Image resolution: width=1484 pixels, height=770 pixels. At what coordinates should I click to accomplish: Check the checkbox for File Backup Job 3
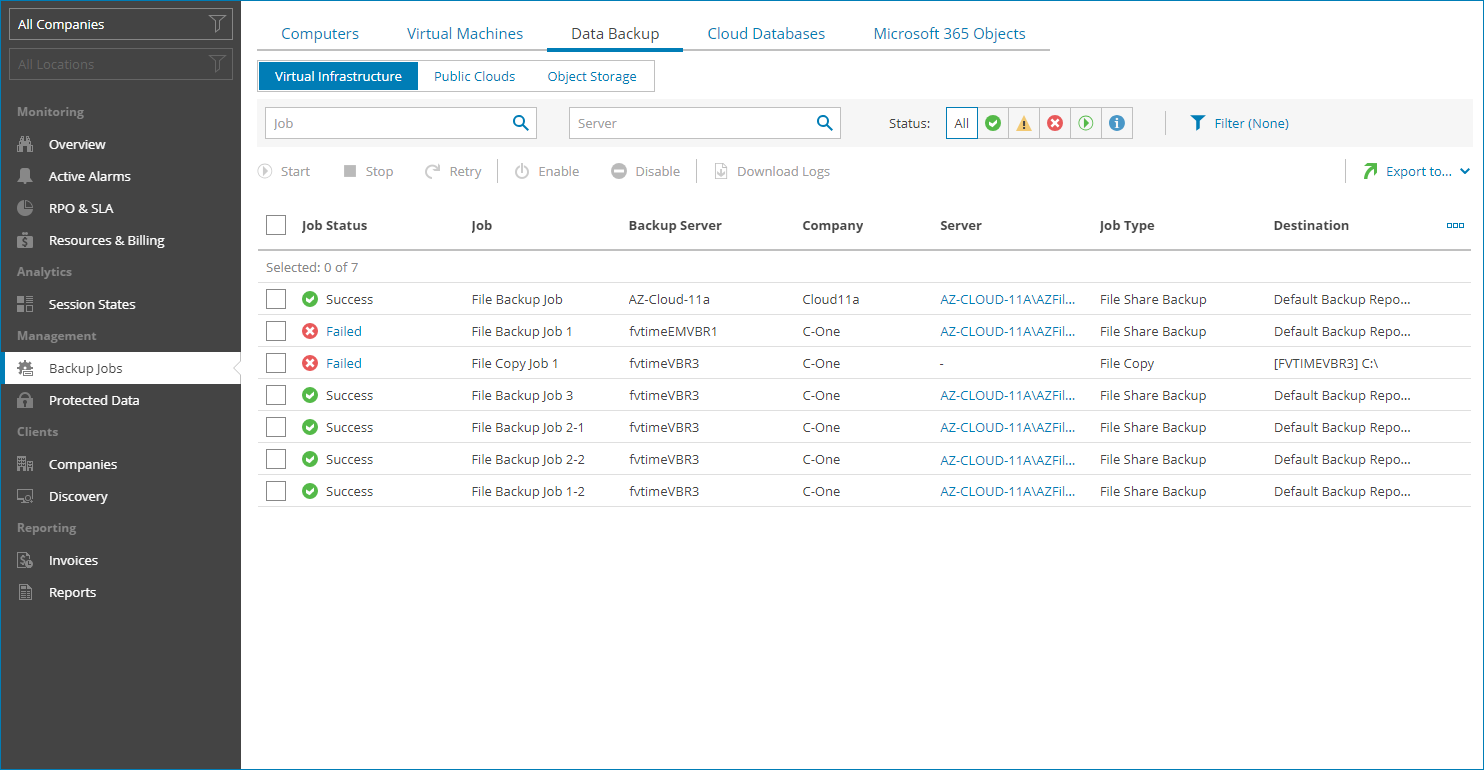tap(276, 395)
